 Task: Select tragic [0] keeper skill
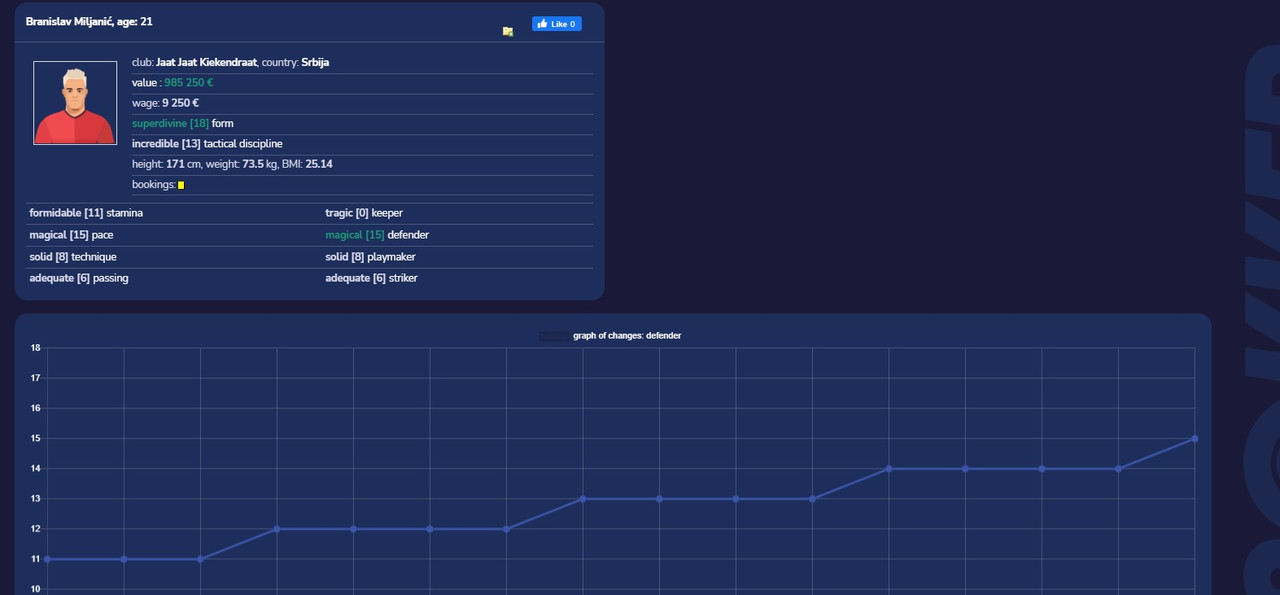364,213
